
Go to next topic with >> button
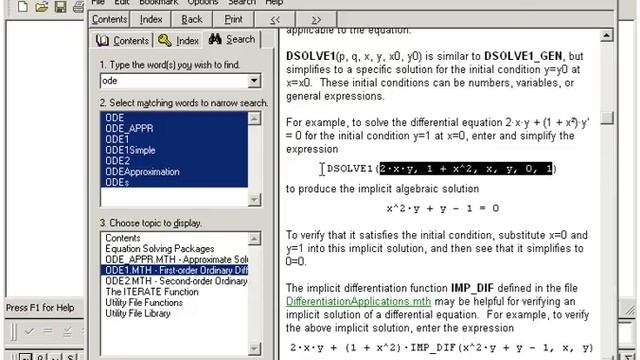pyautogui.click(x=316, y=19)
